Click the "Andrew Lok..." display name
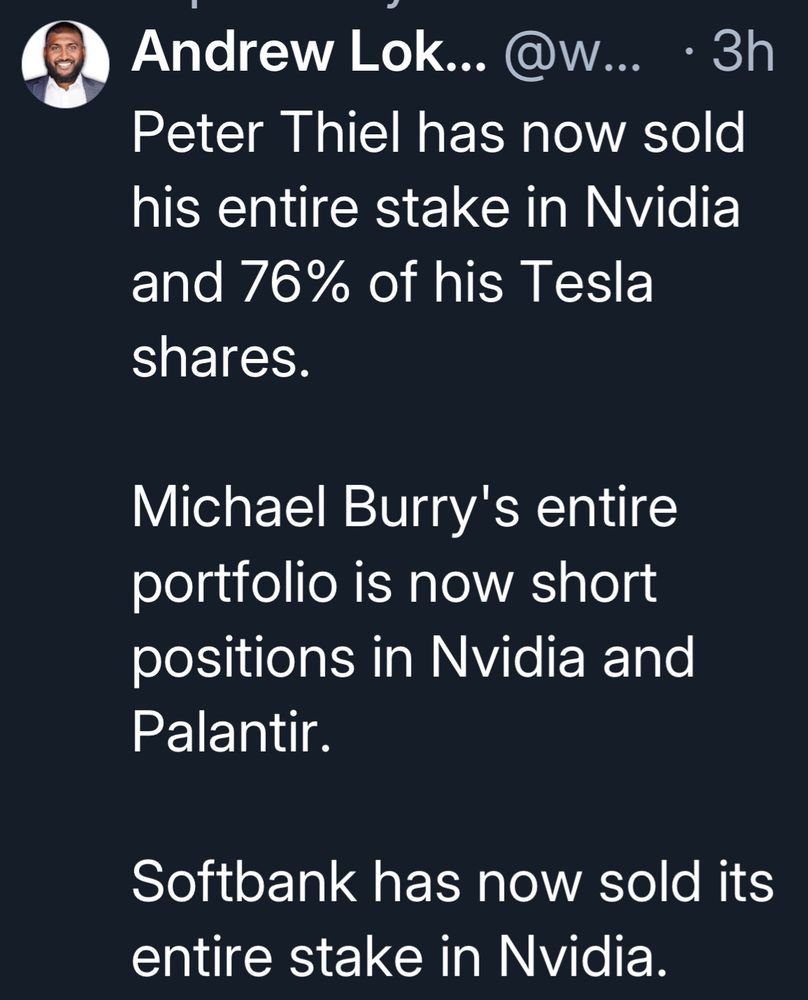The width and height of the screenshot is (808, 1000). coord(308,54)
